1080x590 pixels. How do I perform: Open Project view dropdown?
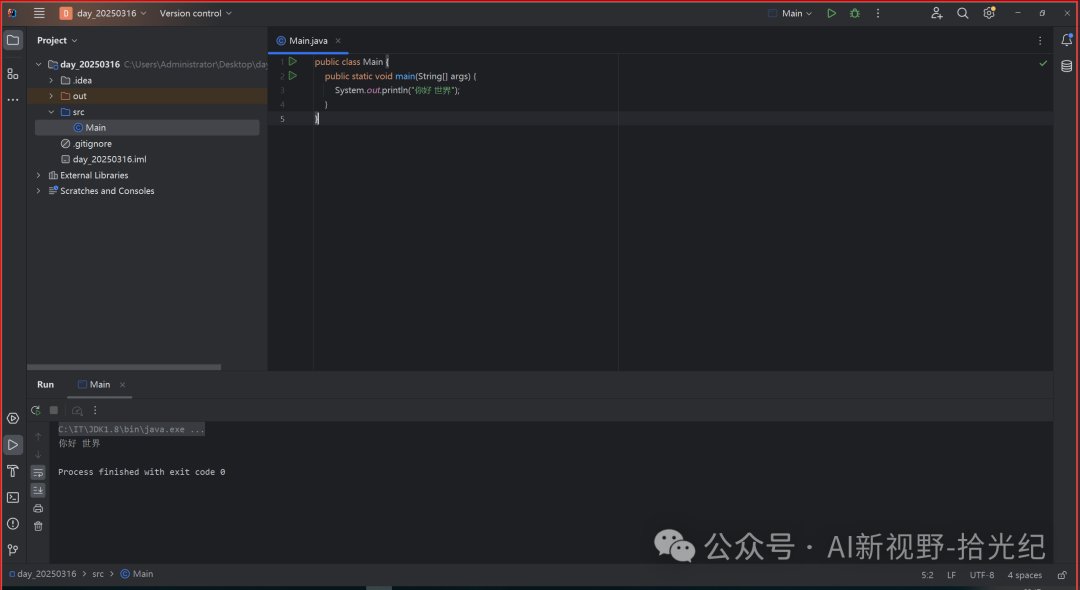[57, 41]
